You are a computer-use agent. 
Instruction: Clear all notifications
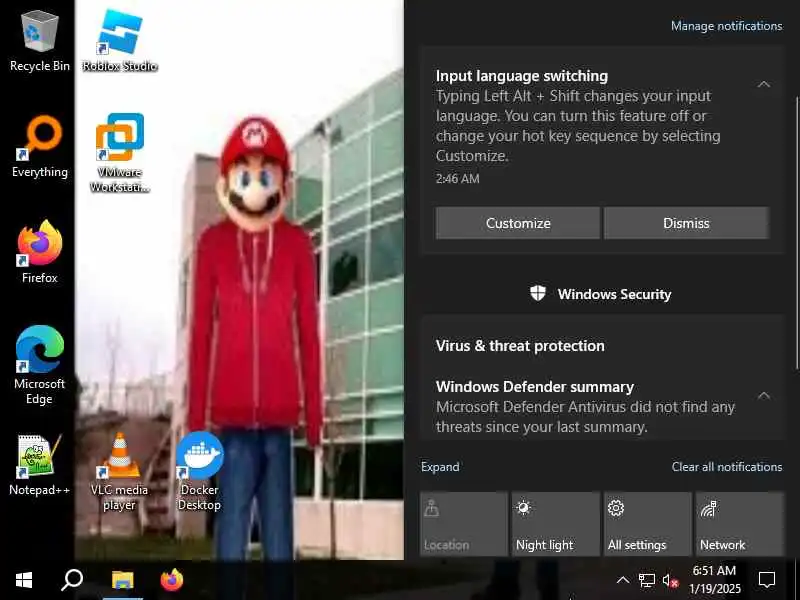click(727, 467)
